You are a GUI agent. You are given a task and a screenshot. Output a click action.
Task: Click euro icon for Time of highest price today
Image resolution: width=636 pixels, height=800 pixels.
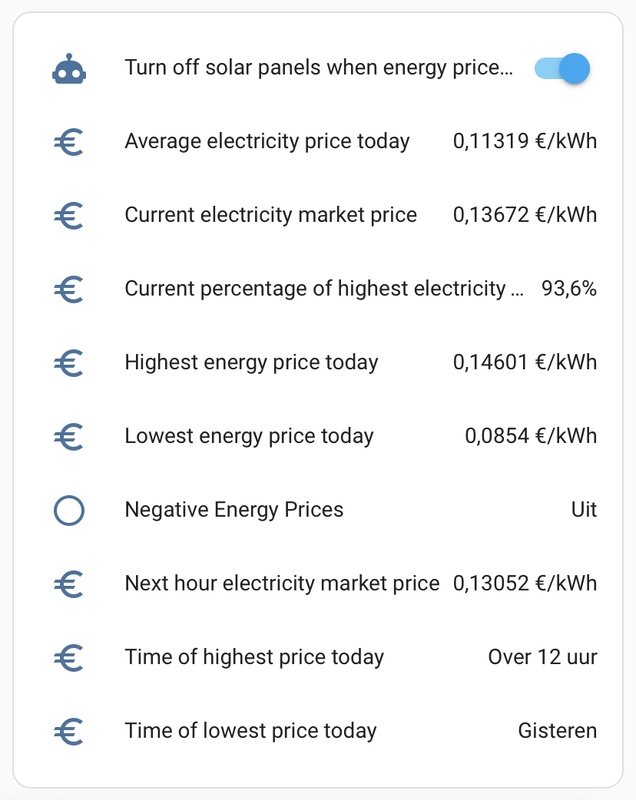pos(69,657)
